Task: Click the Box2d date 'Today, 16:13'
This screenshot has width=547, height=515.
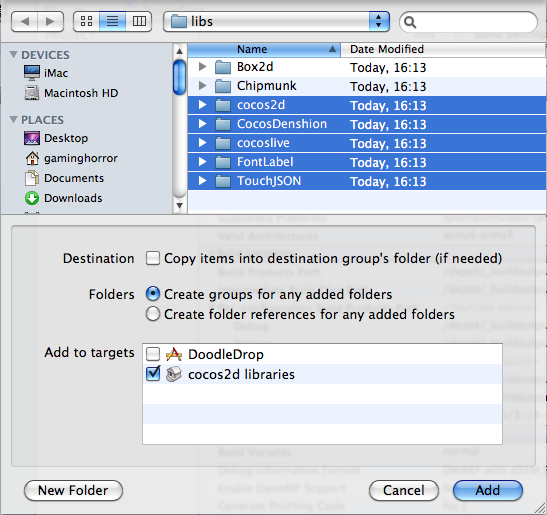Action: pos(388,68)
